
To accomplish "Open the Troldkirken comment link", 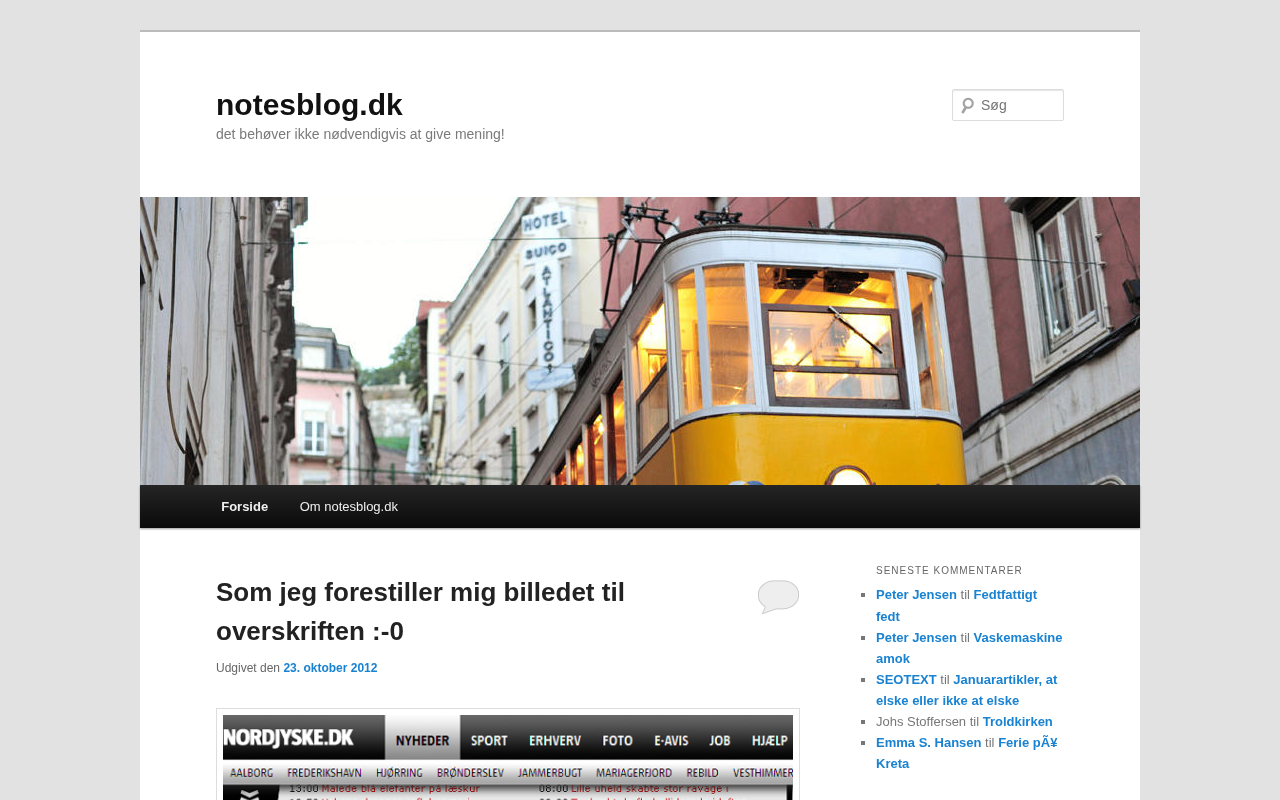I will [1017, 722].
